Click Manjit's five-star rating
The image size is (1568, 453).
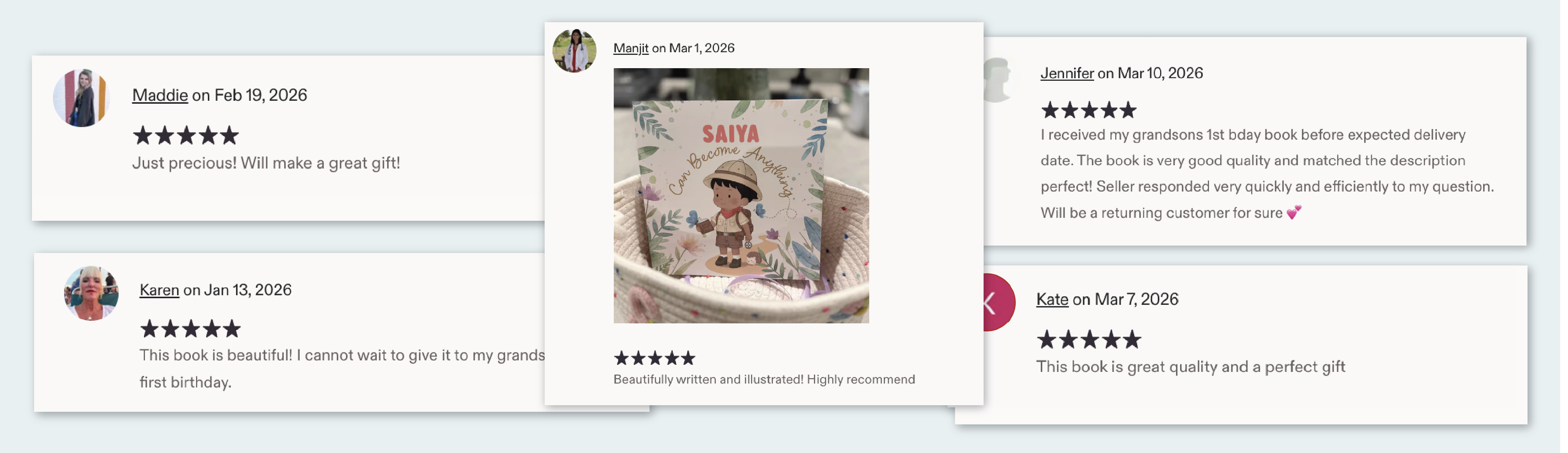[654, 358]
